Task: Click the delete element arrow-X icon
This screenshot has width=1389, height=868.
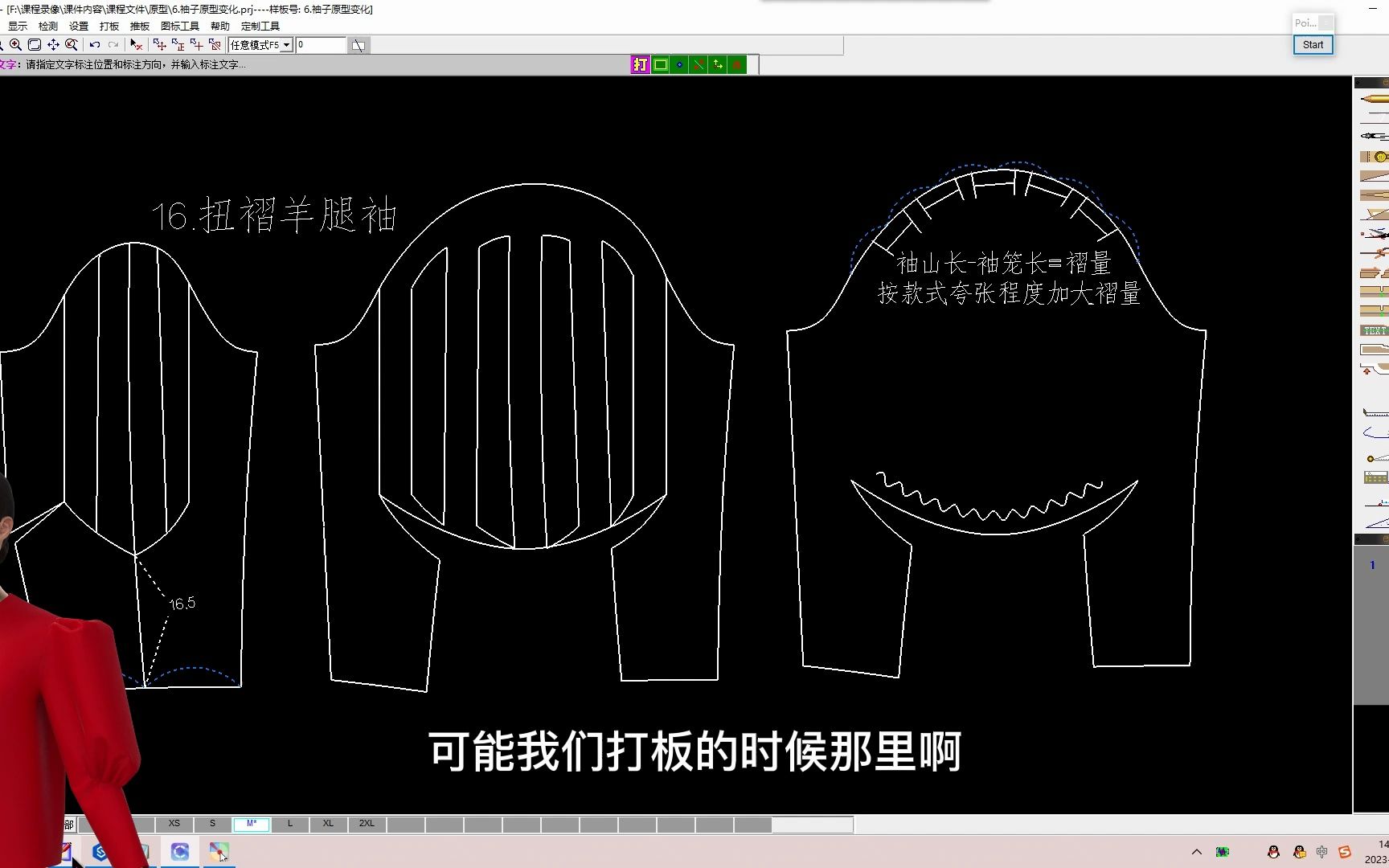Action: click(137, 45)
